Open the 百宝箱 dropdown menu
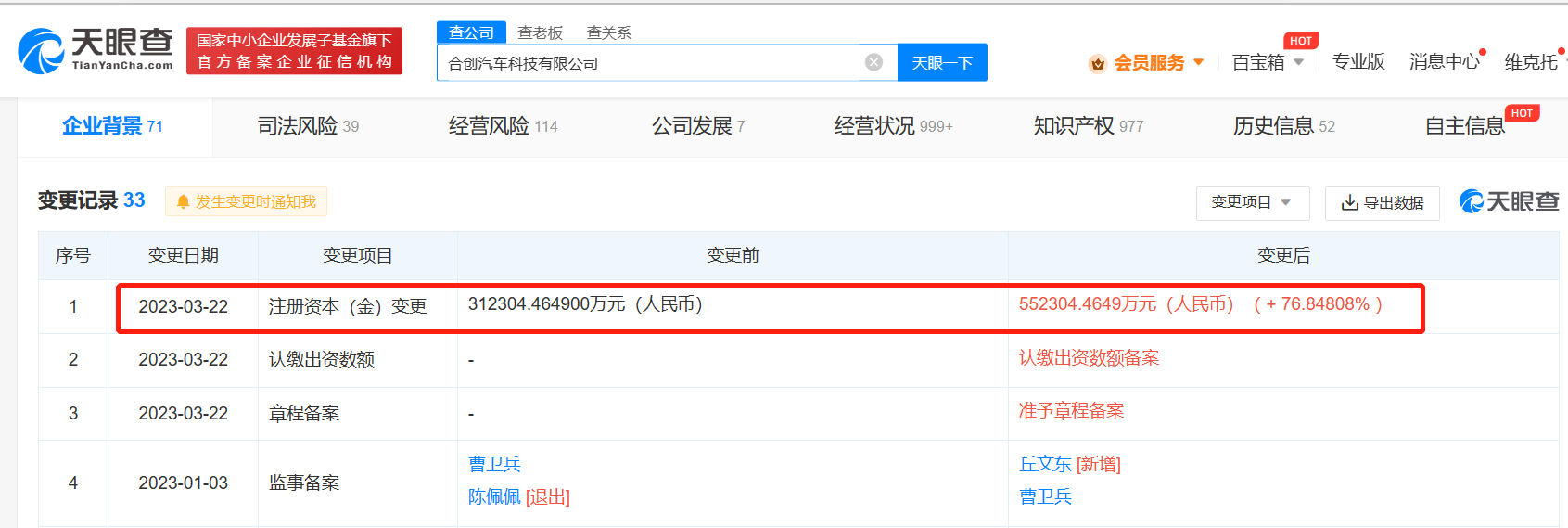The height and width of the screenshot is (528, 1568). coord(1268,62)
